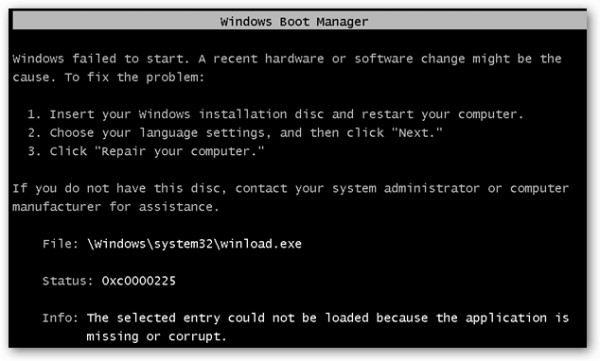This screenshot has width=600, height=361.
Task: Click step 2 about language settings
Action: [x=235, y=133]
